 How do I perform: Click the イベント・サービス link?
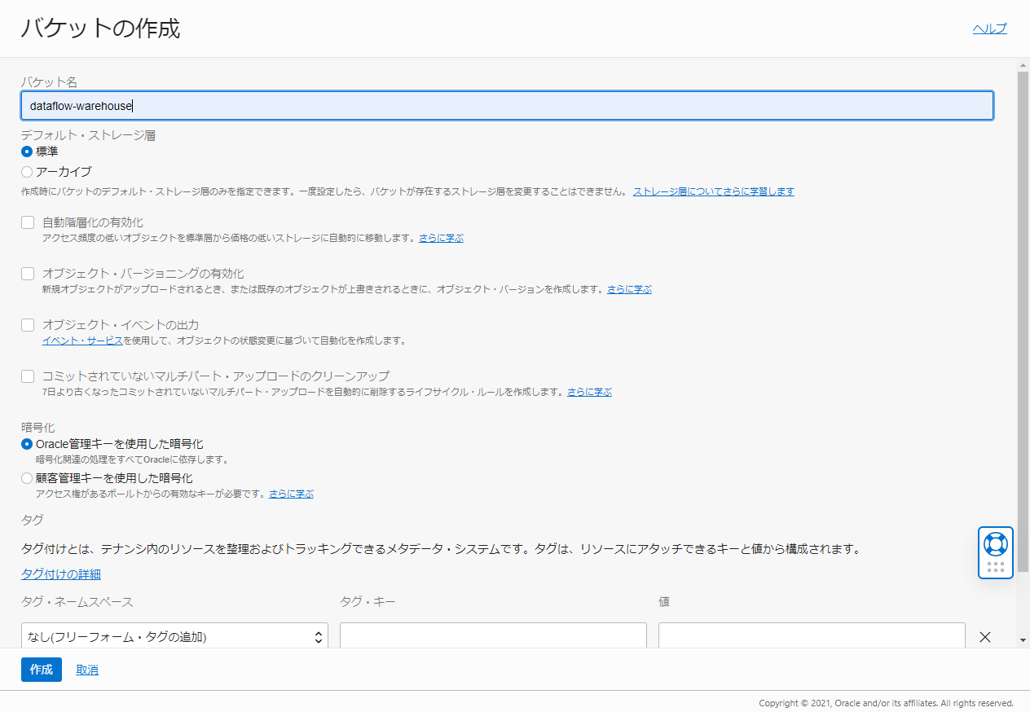pyautogui.click(x=82, y=341)
